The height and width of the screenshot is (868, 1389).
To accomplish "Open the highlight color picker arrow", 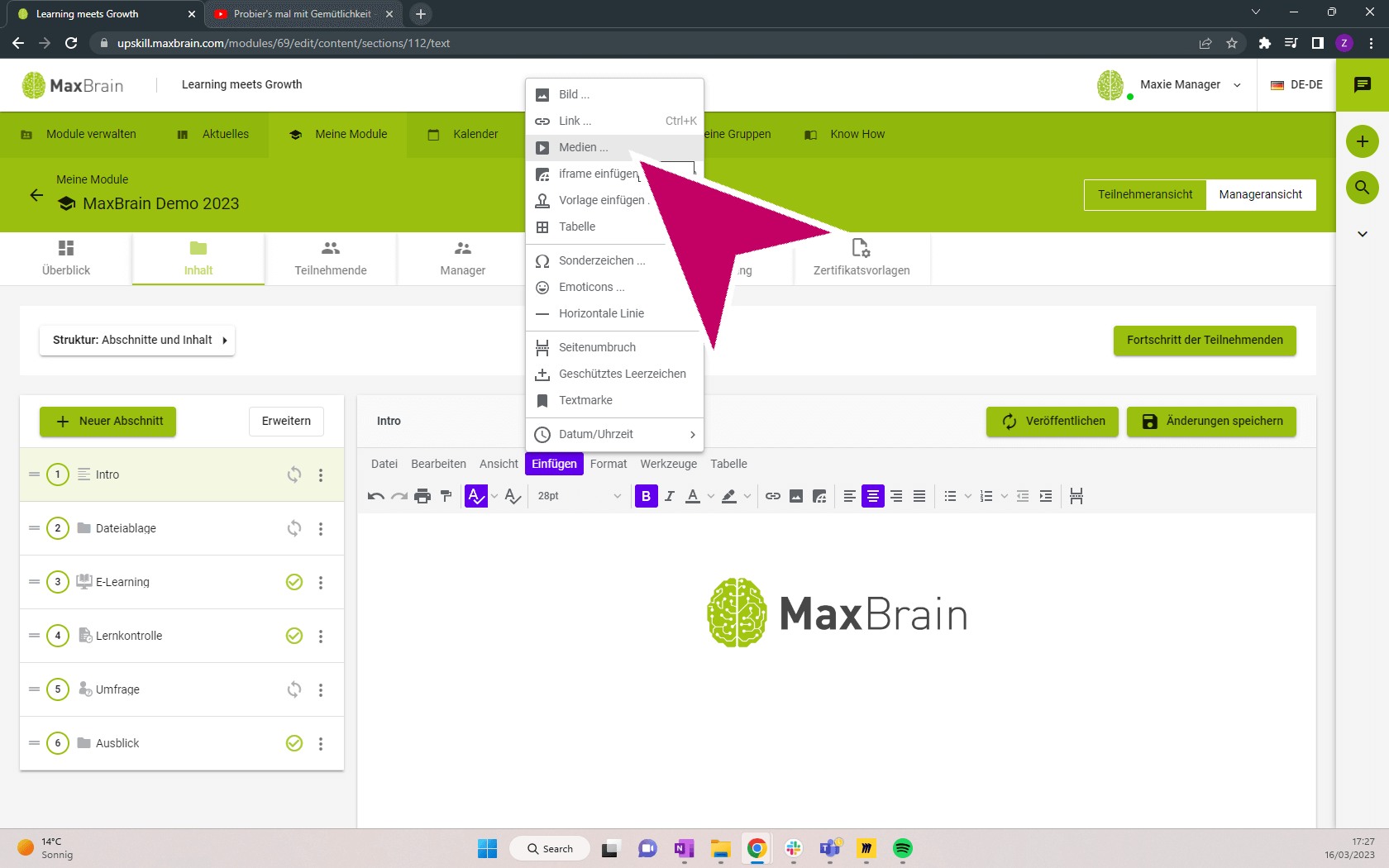I will point(747,496).
